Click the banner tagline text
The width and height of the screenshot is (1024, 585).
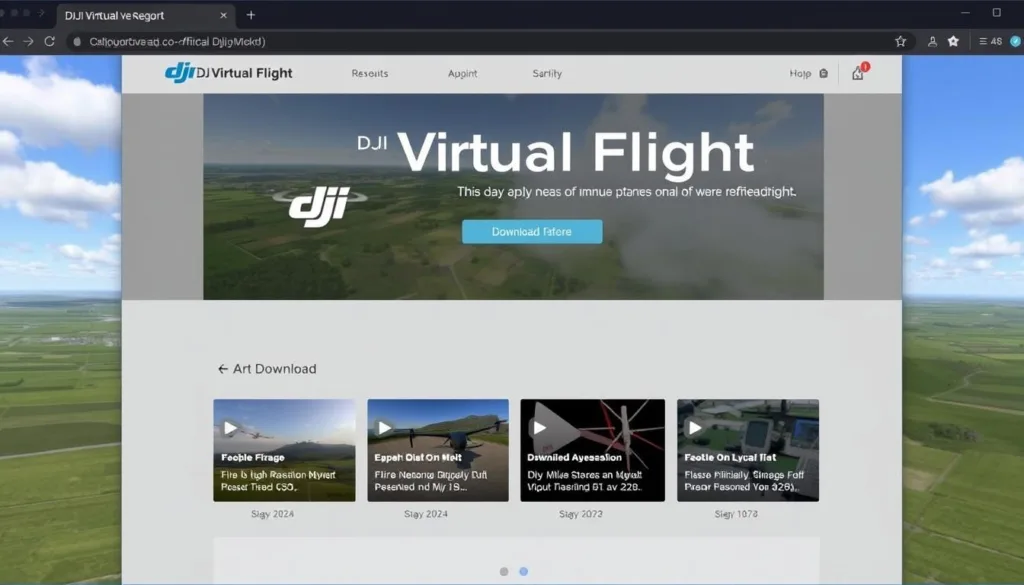626,192
